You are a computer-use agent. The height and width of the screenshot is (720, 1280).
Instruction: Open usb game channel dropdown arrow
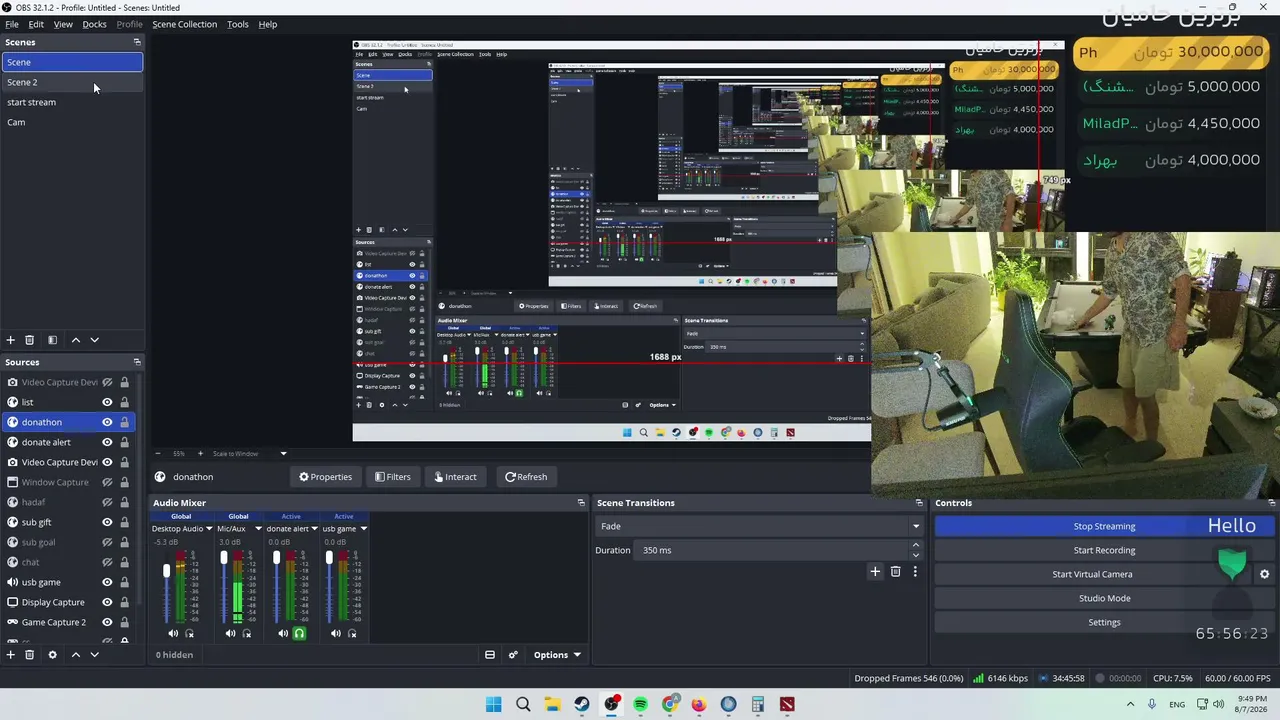tap(363, 529)
